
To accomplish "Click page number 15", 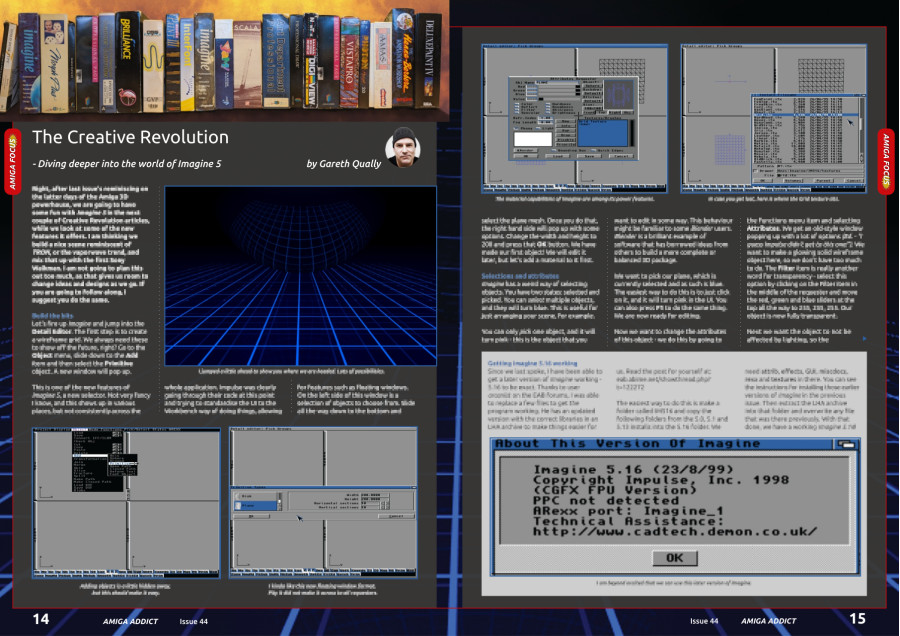I will tap(857, 619).
